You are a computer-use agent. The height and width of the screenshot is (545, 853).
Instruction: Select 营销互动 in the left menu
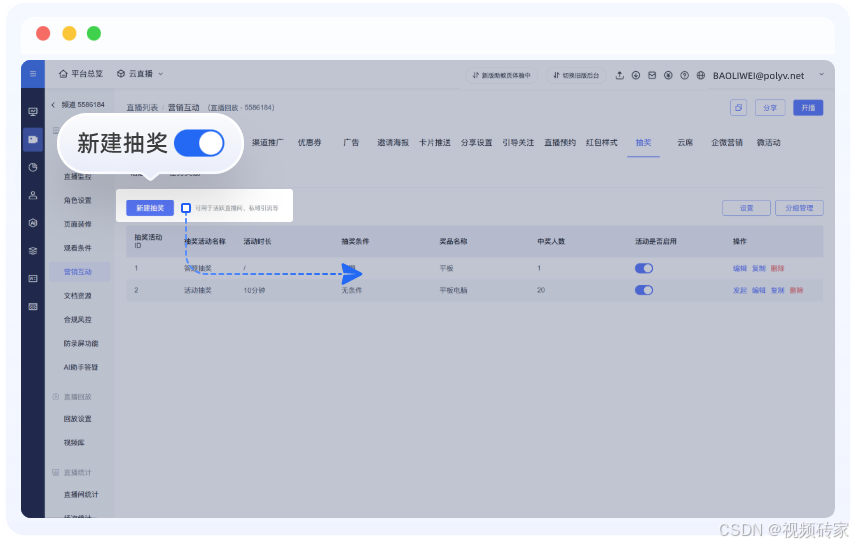coord(79,272)
